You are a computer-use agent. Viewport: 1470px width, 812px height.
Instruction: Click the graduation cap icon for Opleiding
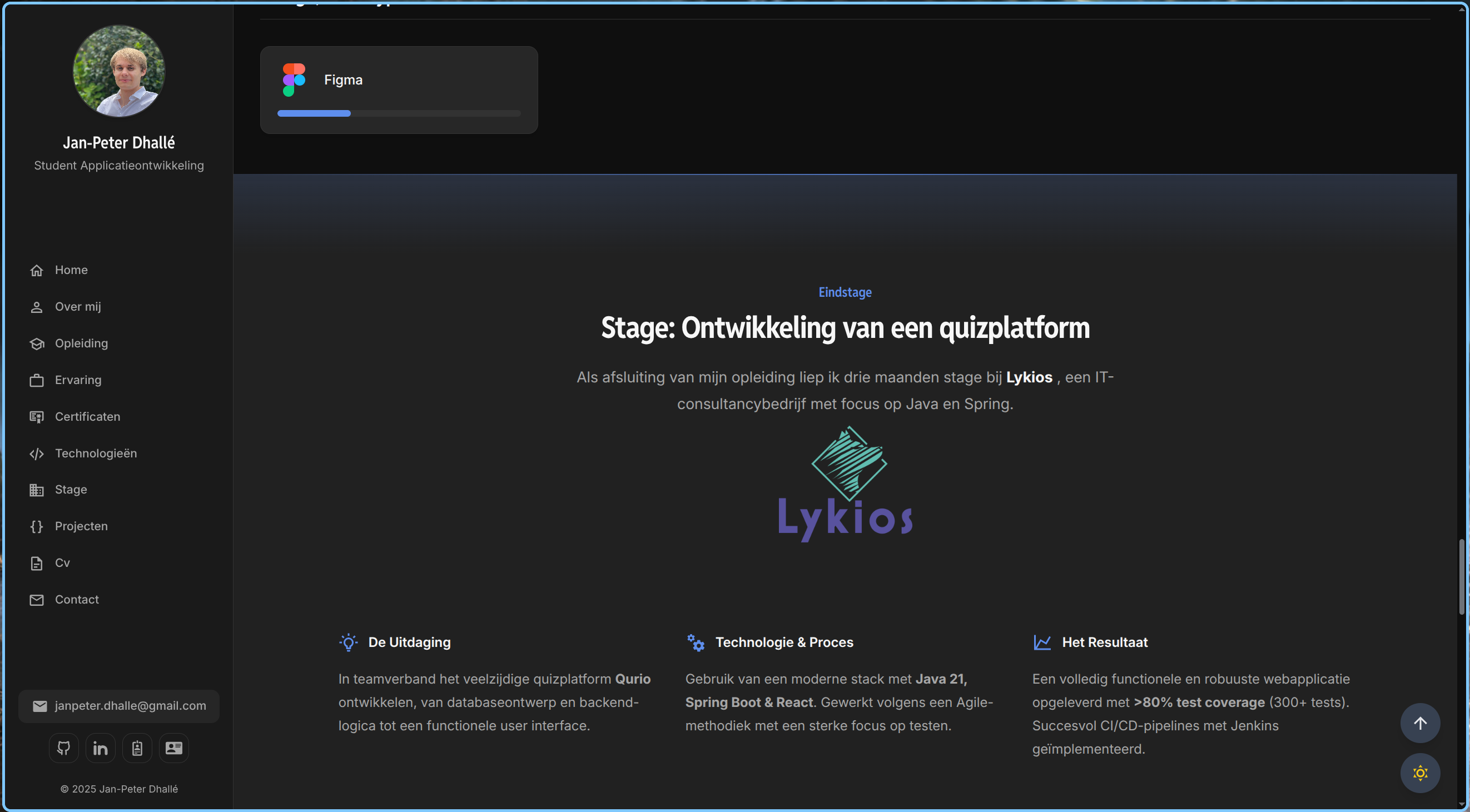point(37,343)
